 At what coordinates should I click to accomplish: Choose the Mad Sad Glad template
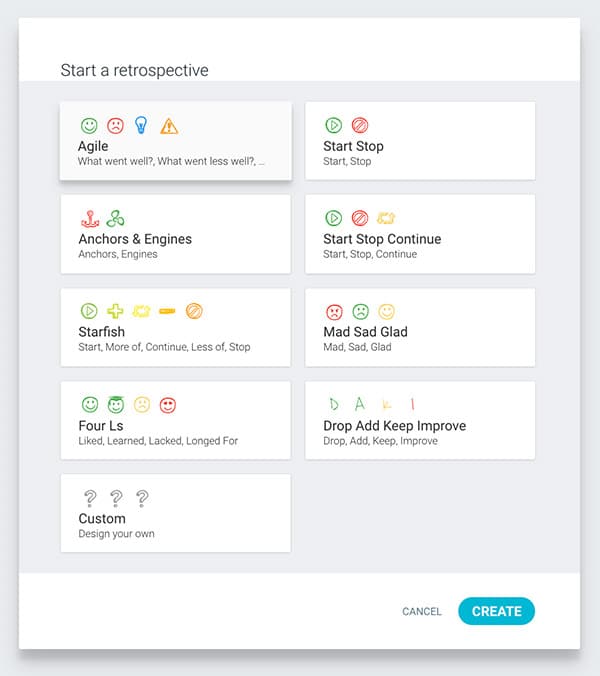tap(420, 327)
